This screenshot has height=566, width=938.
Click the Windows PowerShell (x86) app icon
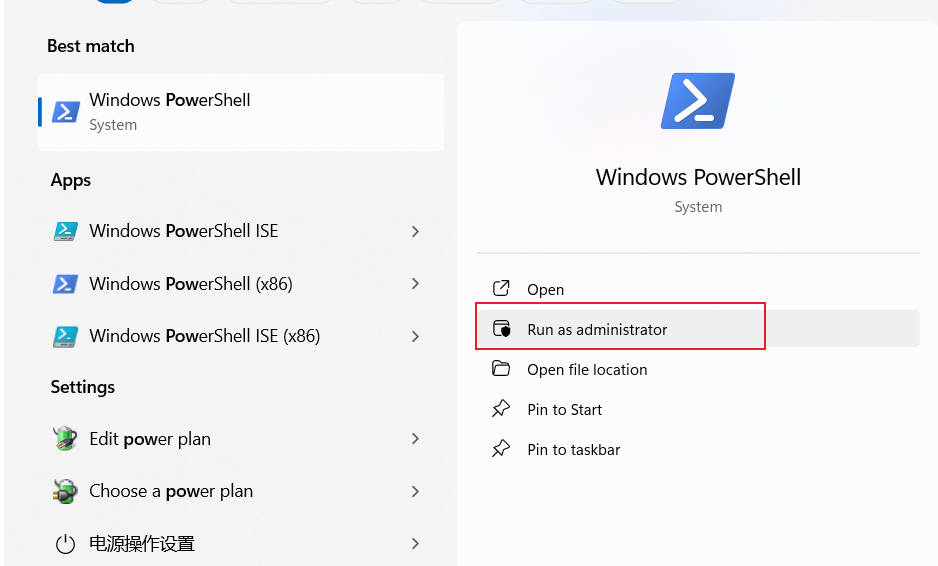coord(66,284)
